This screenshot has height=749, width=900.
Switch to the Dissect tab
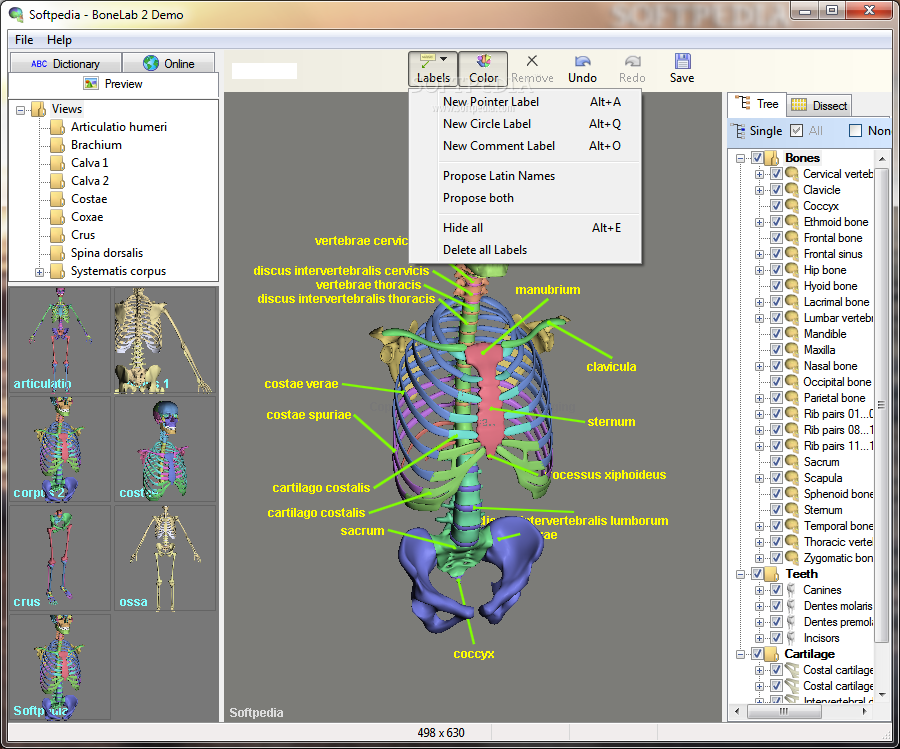coord(819,105)
